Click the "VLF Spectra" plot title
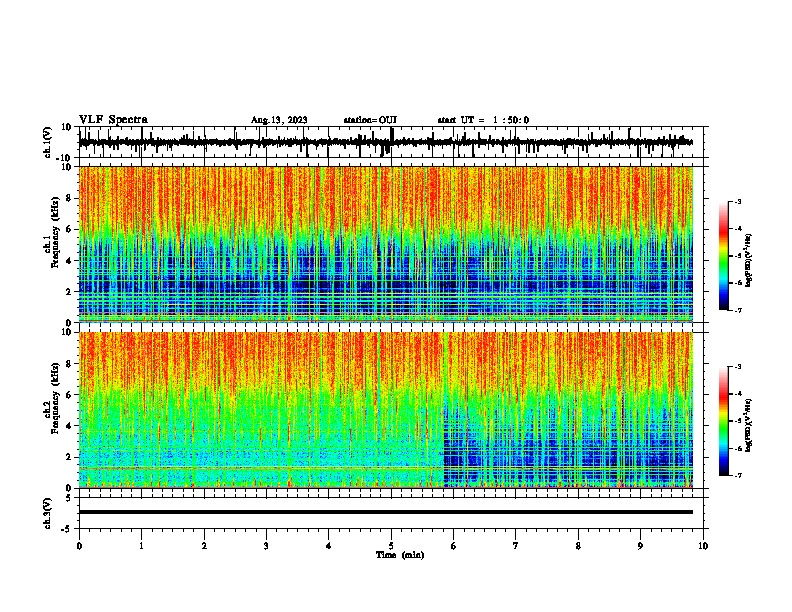792x612 pixels. tap(113, 120)
